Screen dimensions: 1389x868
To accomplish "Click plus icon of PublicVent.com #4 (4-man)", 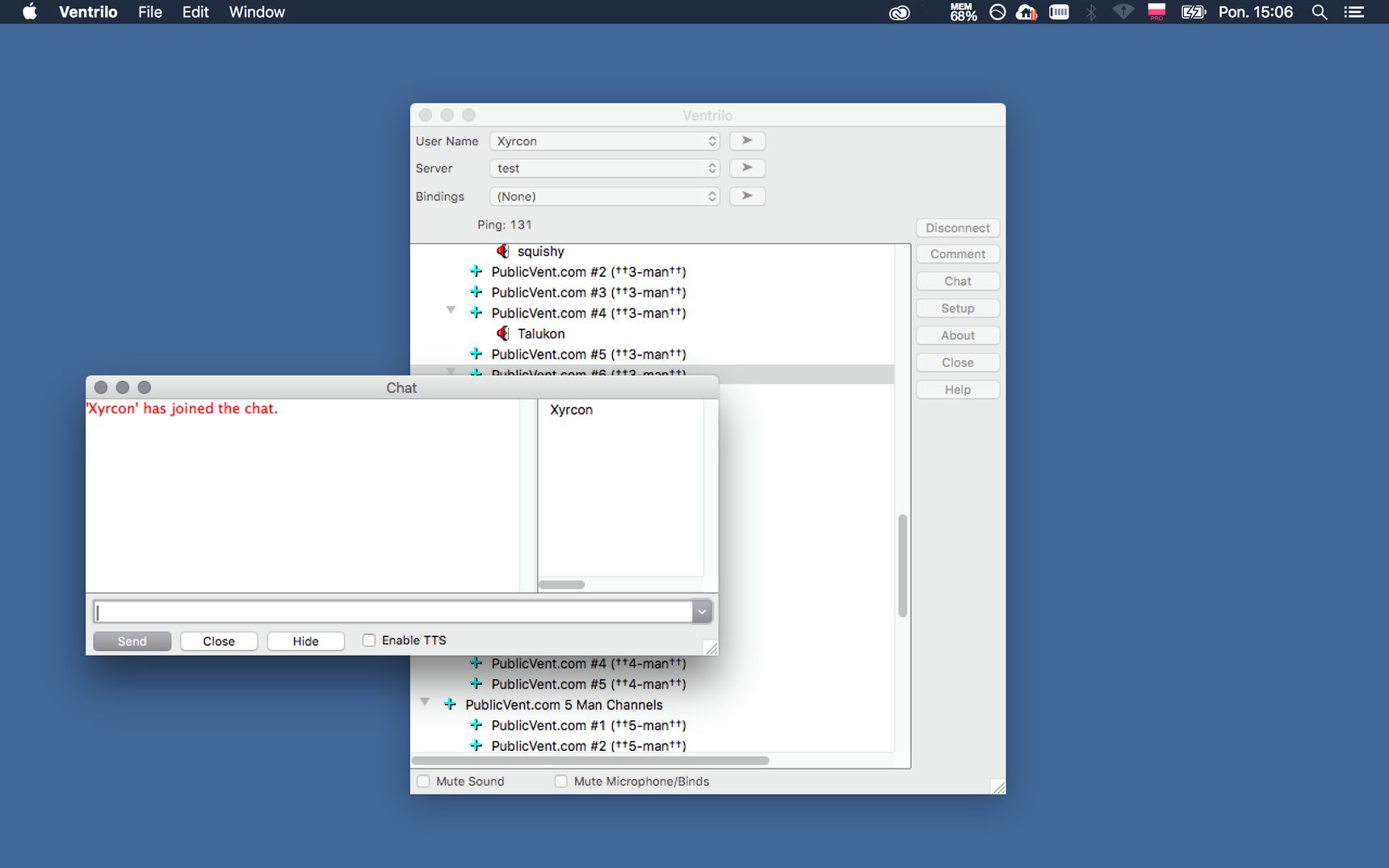I will coord(476,664).
